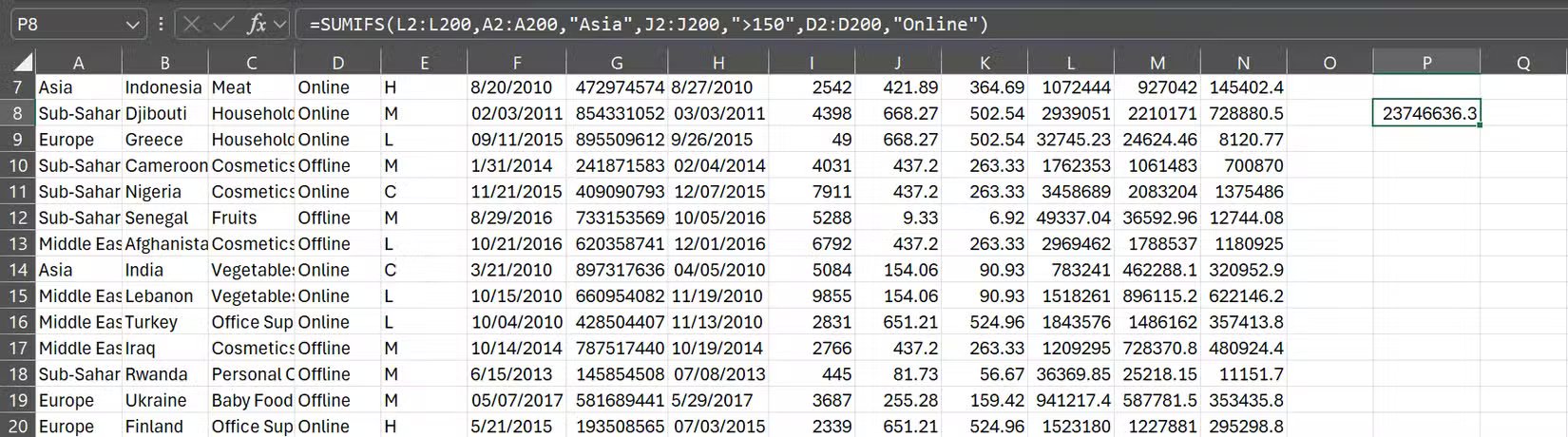Click the Fruits cell in row 12
Screen dimensions: 1568x437
(252, 218)
